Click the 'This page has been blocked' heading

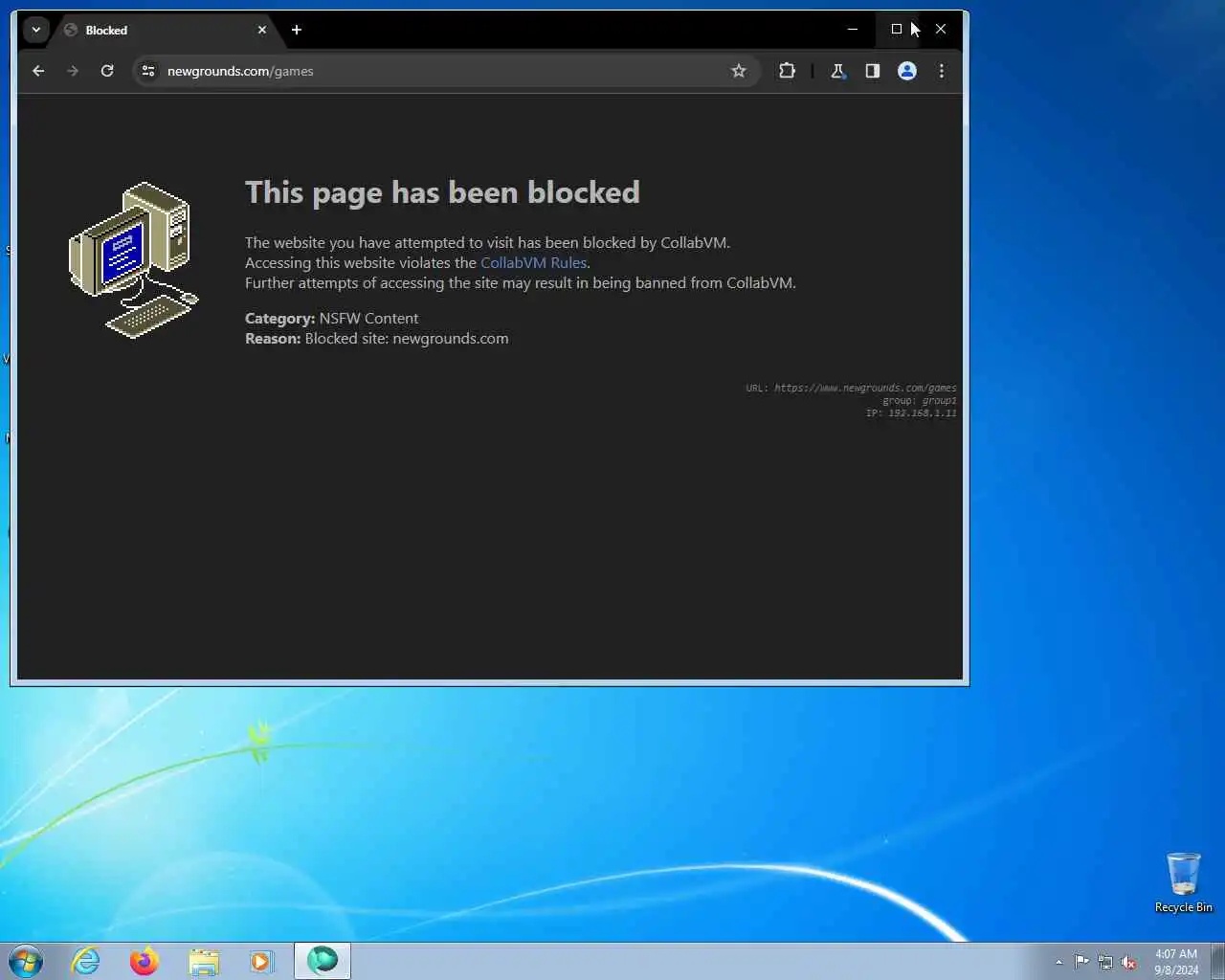(442, 192)
